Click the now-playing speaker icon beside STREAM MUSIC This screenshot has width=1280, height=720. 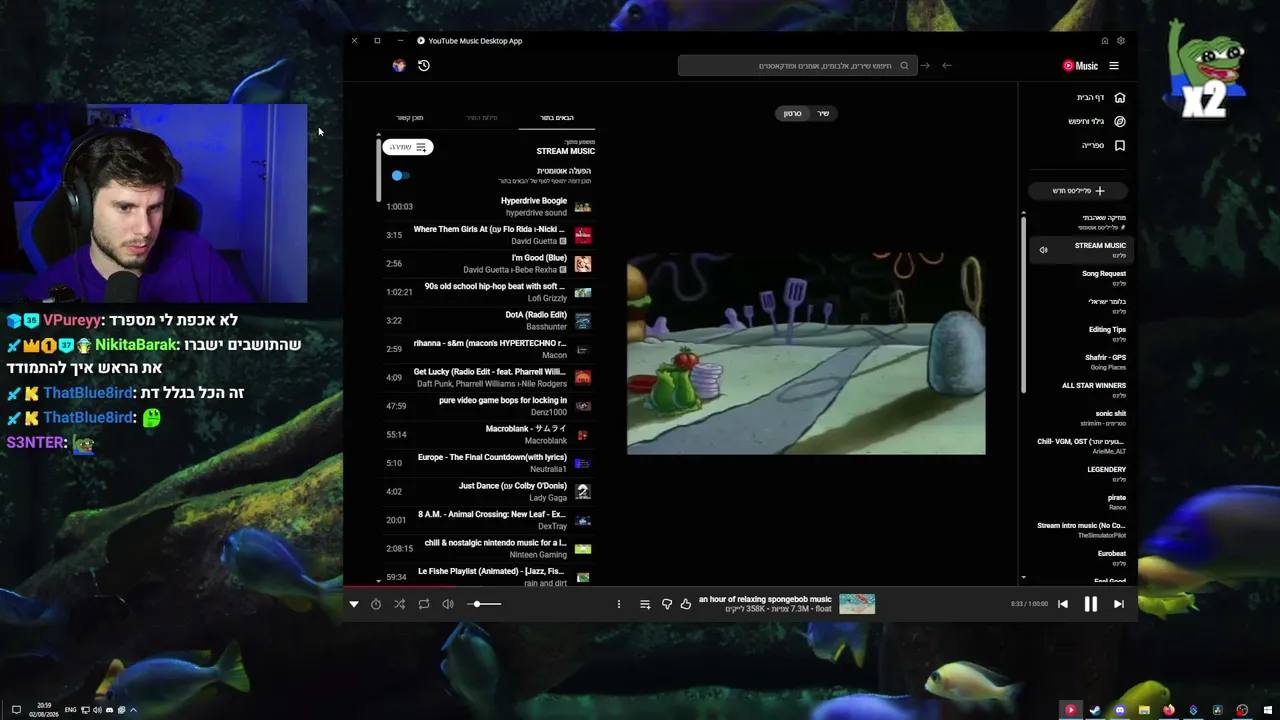pyautogui.click(x=1043, y=250)
